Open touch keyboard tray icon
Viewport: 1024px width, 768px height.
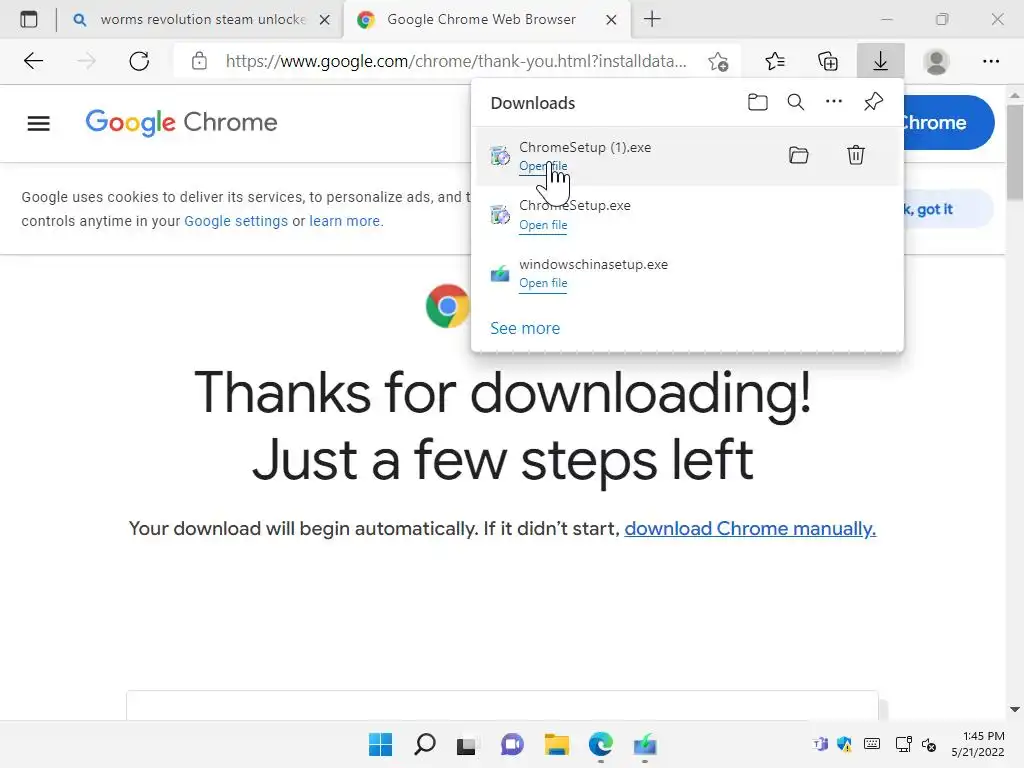(x=872, y=744)
